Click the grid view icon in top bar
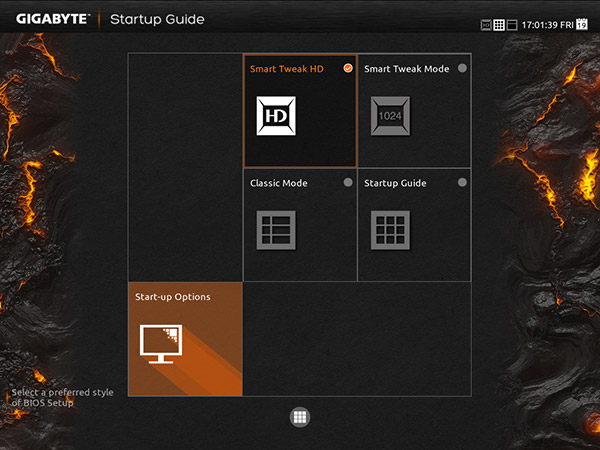The image size is (600, 450). [499, 25]
